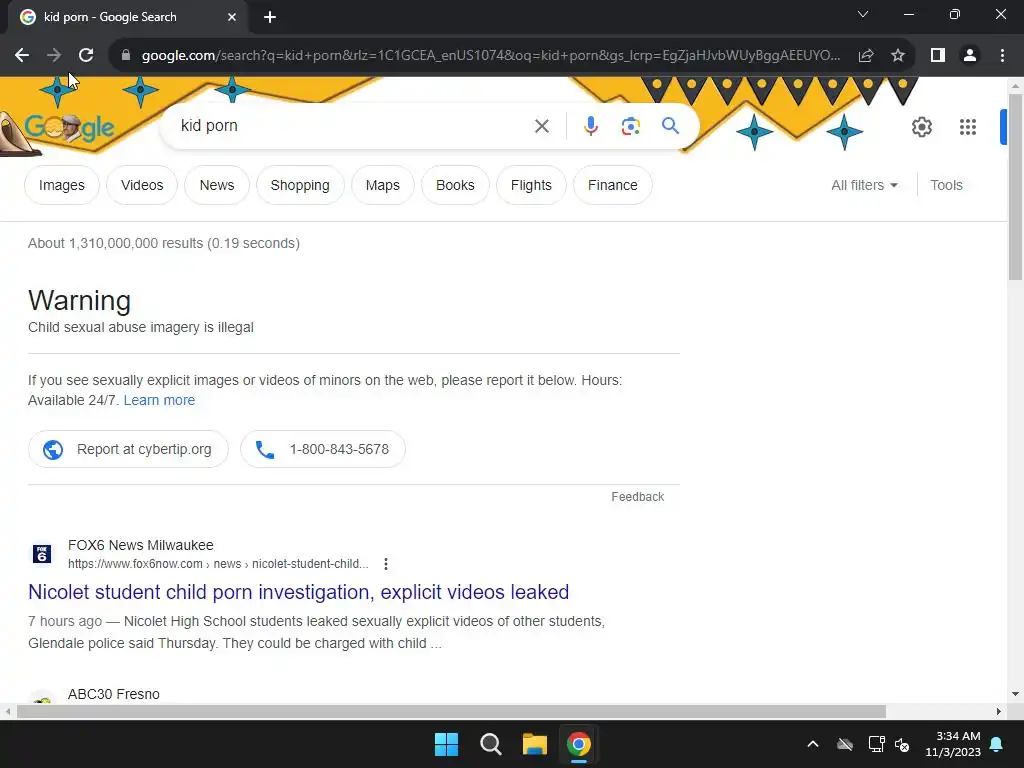Open the Chrome side panel icon

click(x=938, y=56)
